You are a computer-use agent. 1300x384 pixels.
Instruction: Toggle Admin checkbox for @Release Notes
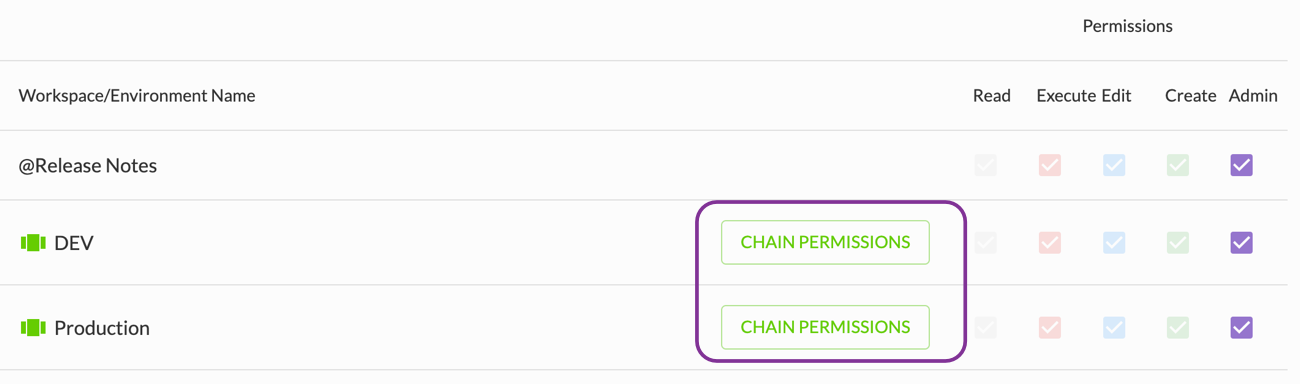[x=1241, y=165]
